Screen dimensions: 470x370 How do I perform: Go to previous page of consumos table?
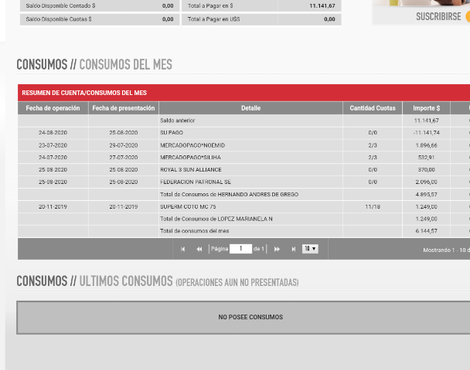pos(199,249)
